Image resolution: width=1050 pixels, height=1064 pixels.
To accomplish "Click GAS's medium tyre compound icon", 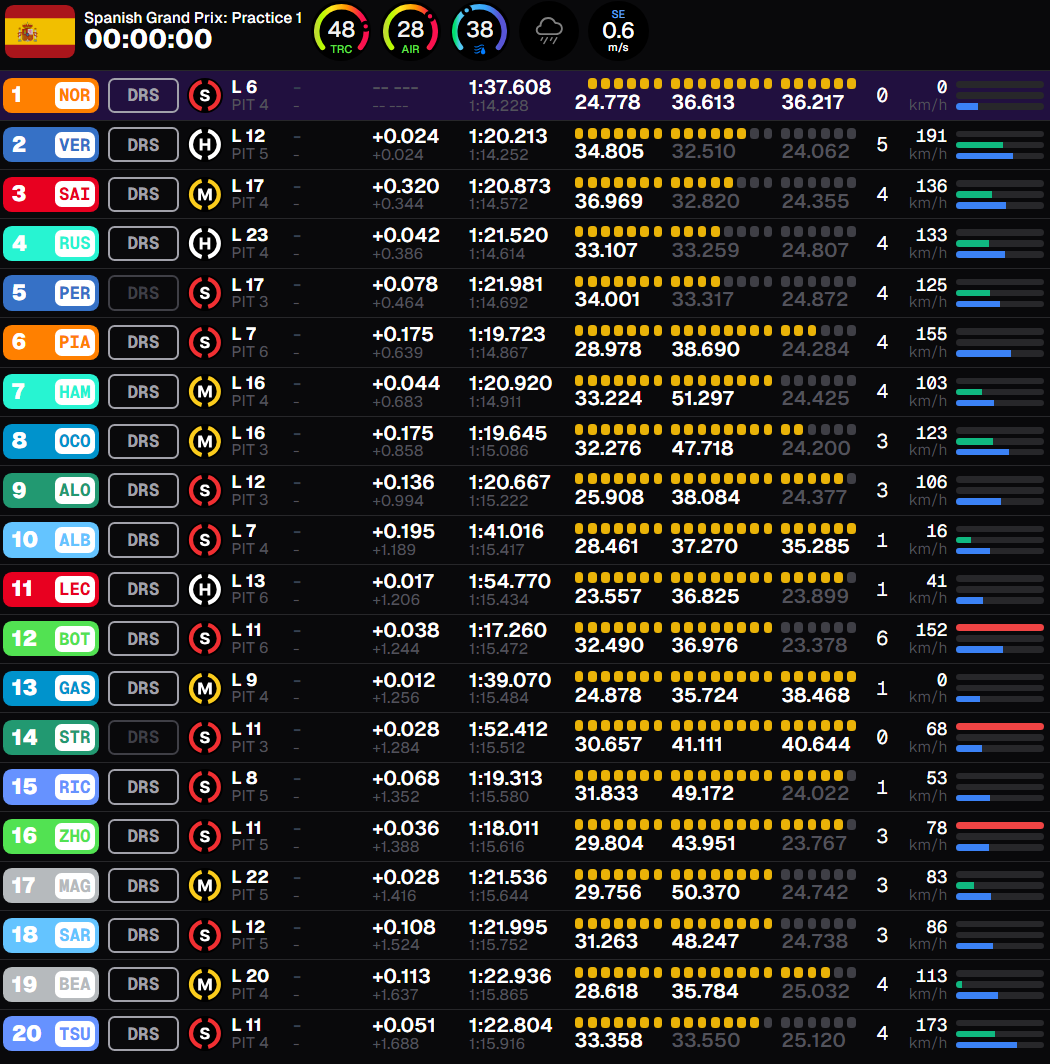I will (204, 689).
